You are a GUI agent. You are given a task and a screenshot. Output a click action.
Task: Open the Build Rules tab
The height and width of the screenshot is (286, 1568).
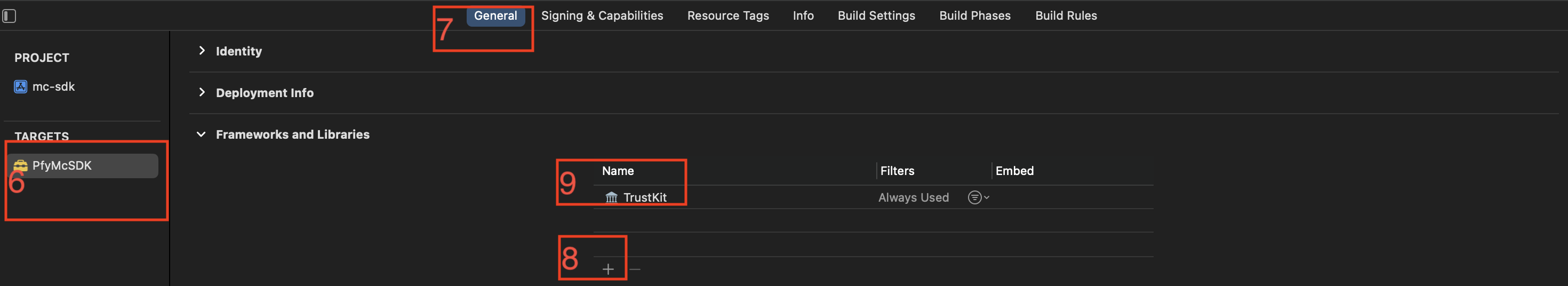click(1066, 16)
